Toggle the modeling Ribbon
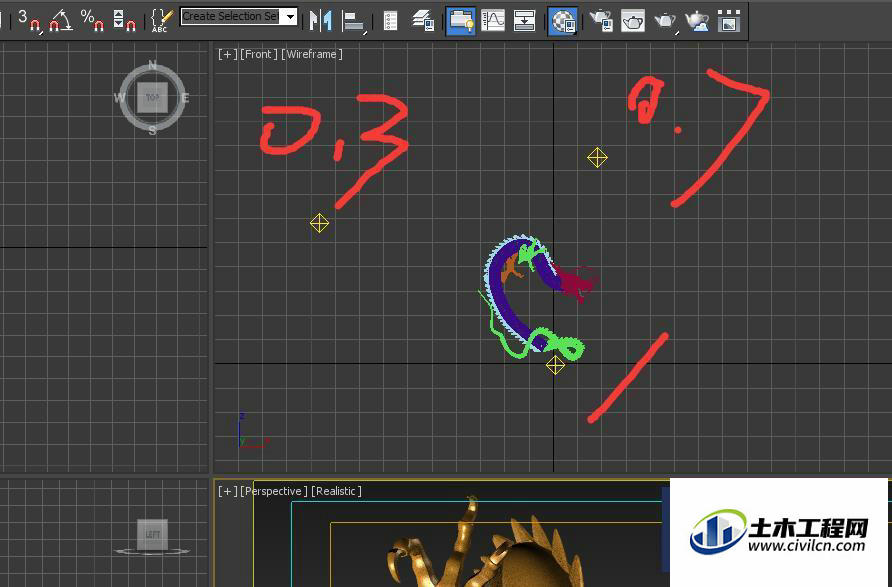This screenshot has width=892, height=587. 461,21
